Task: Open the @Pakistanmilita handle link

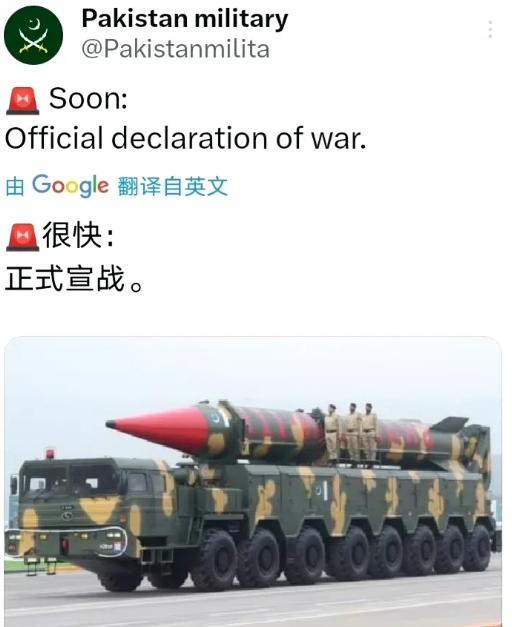Action: click(x=176, y=49)
